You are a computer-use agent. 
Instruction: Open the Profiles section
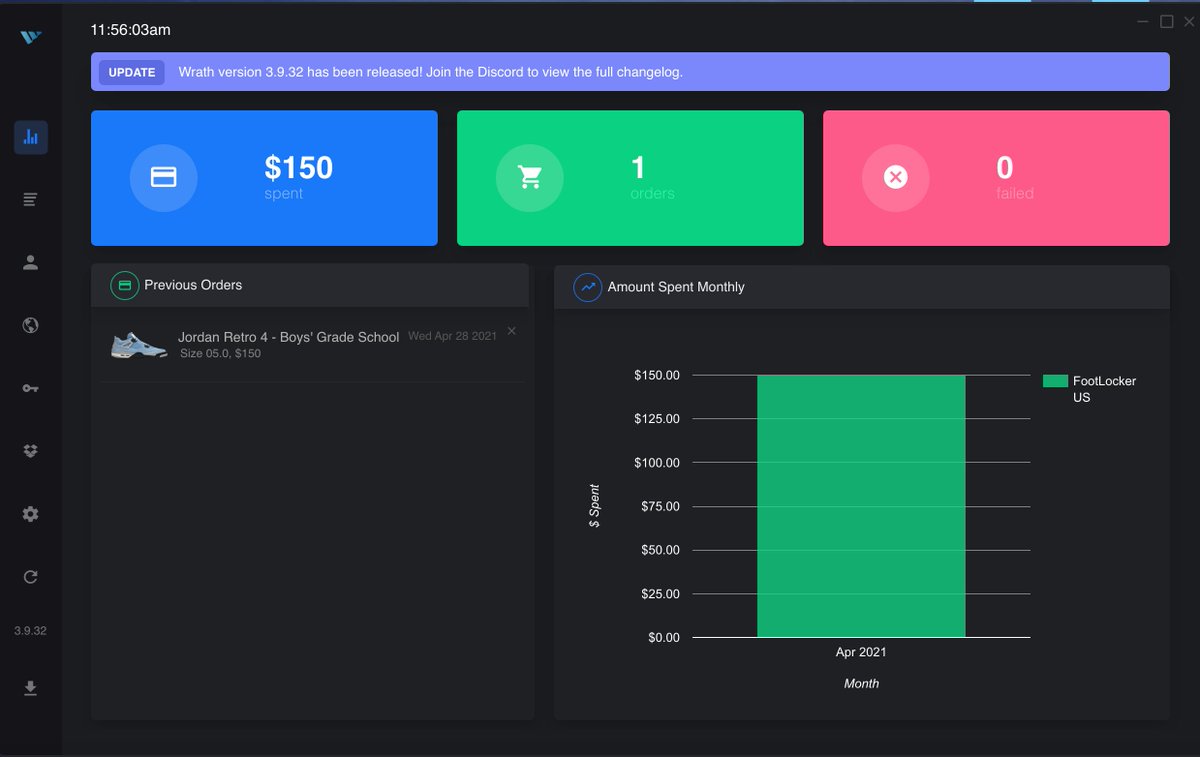coord(30,262)
